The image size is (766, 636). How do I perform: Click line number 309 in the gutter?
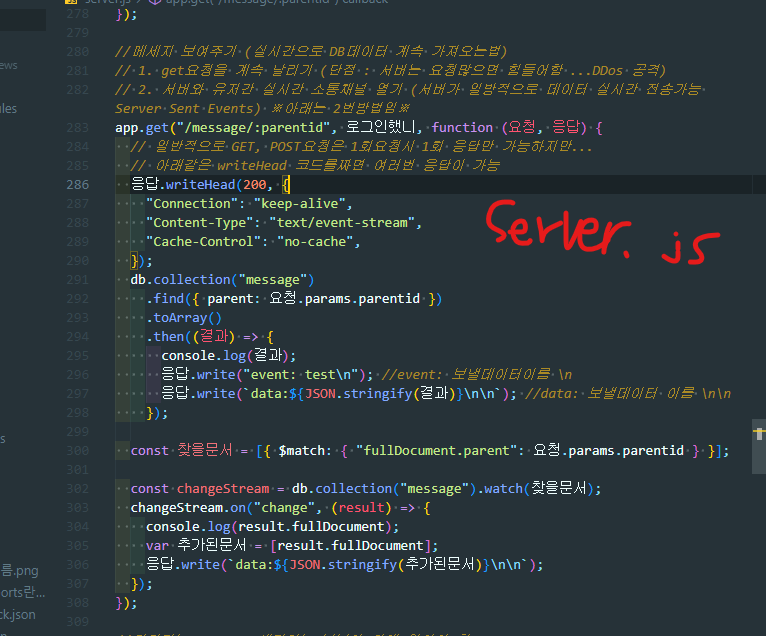(x=78, y=621)
